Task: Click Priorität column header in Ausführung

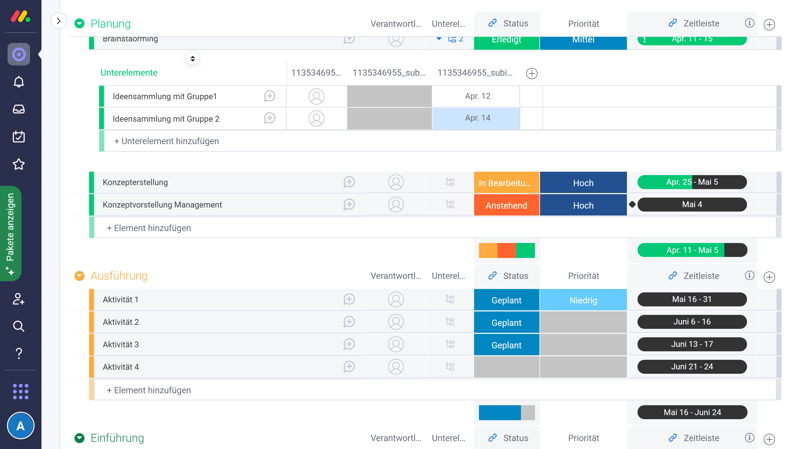Action: click(x=583, y=276)
